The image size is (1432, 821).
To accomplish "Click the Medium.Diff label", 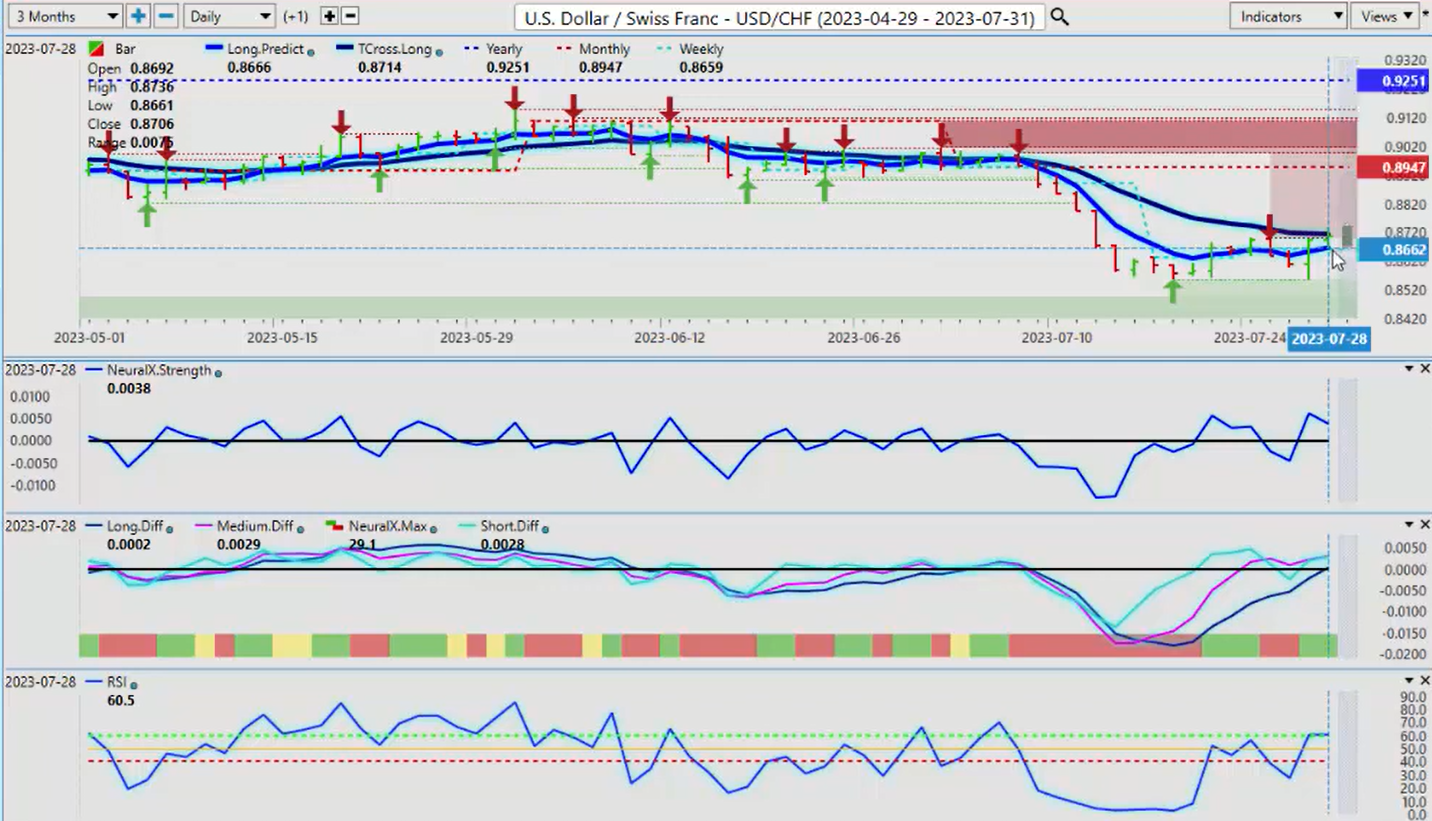I will pos(257,526).
